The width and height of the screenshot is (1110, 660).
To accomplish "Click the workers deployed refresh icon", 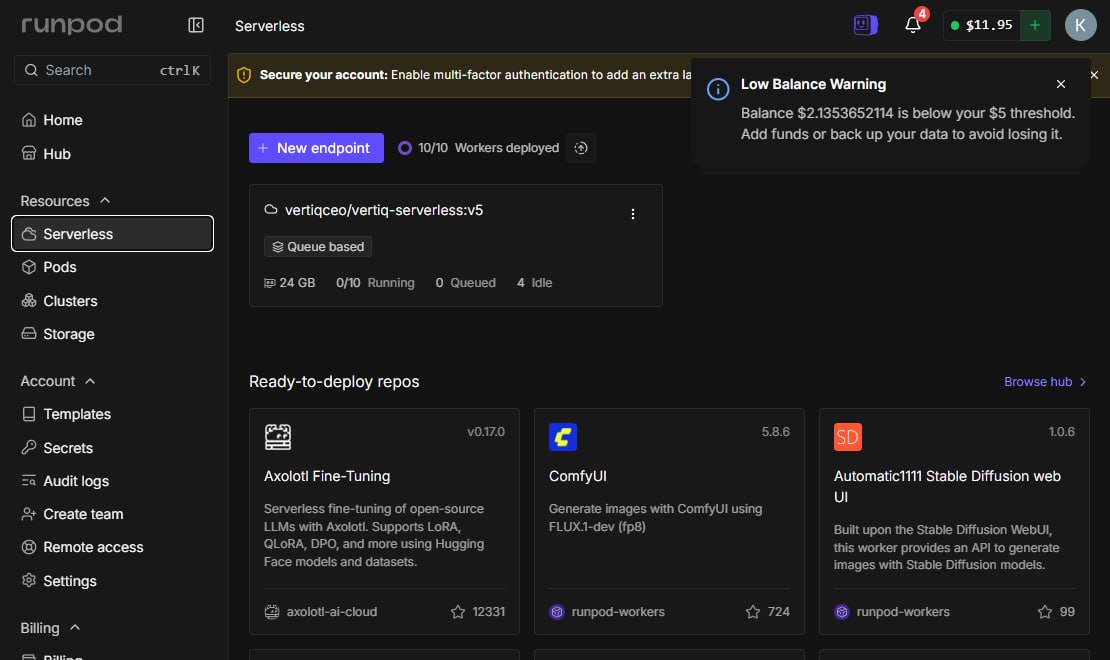I will point(581,148).
